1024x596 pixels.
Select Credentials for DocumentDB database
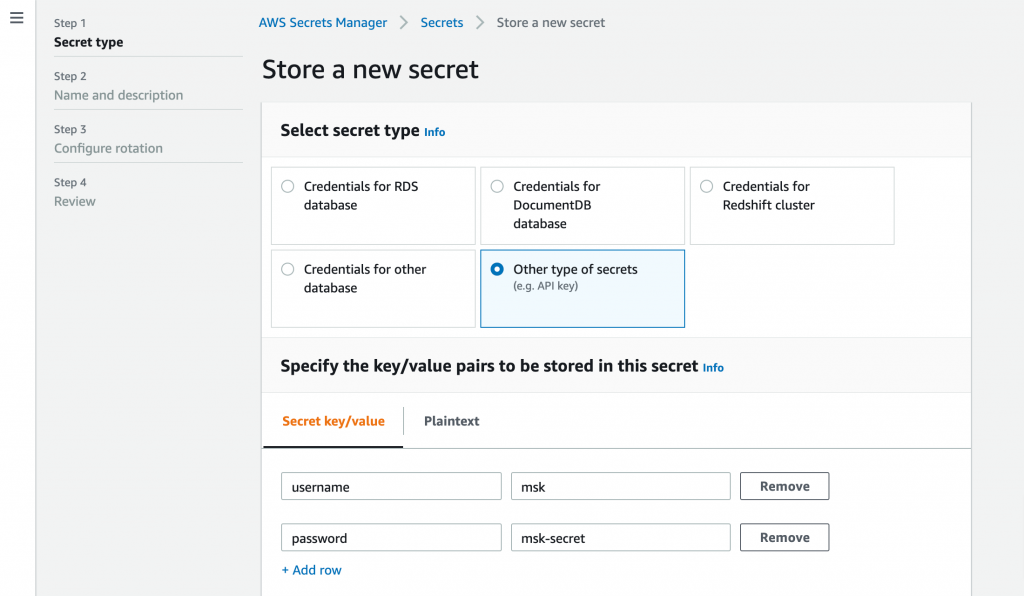point(497,186)
